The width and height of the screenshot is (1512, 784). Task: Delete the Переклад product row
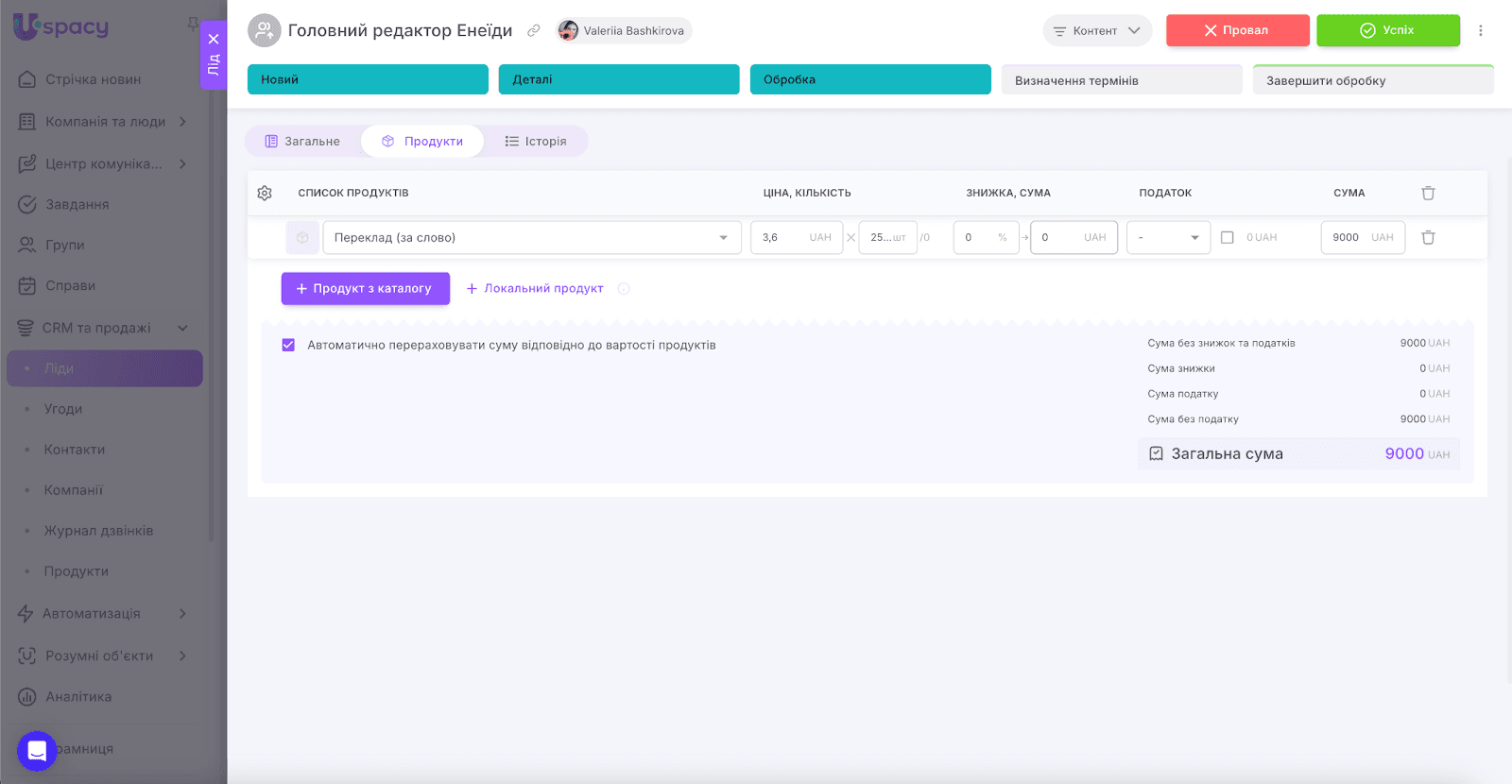[x=1428, y=238]
